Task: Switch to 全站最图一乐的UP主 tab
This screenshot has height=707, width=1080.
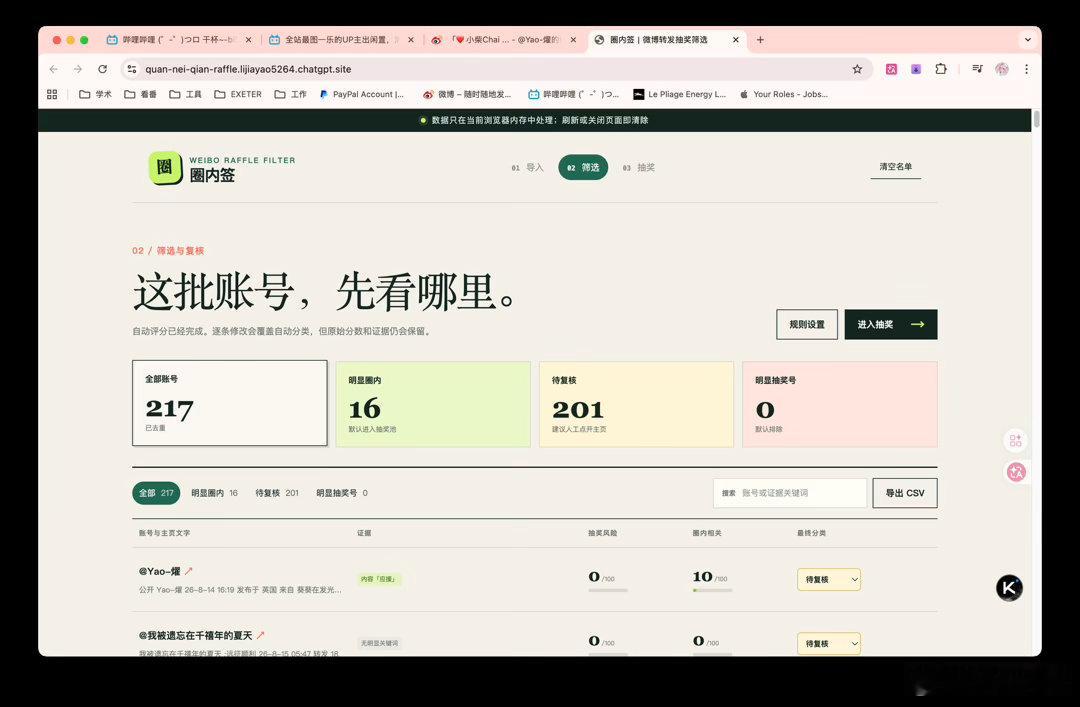Action: click(341, 40)
